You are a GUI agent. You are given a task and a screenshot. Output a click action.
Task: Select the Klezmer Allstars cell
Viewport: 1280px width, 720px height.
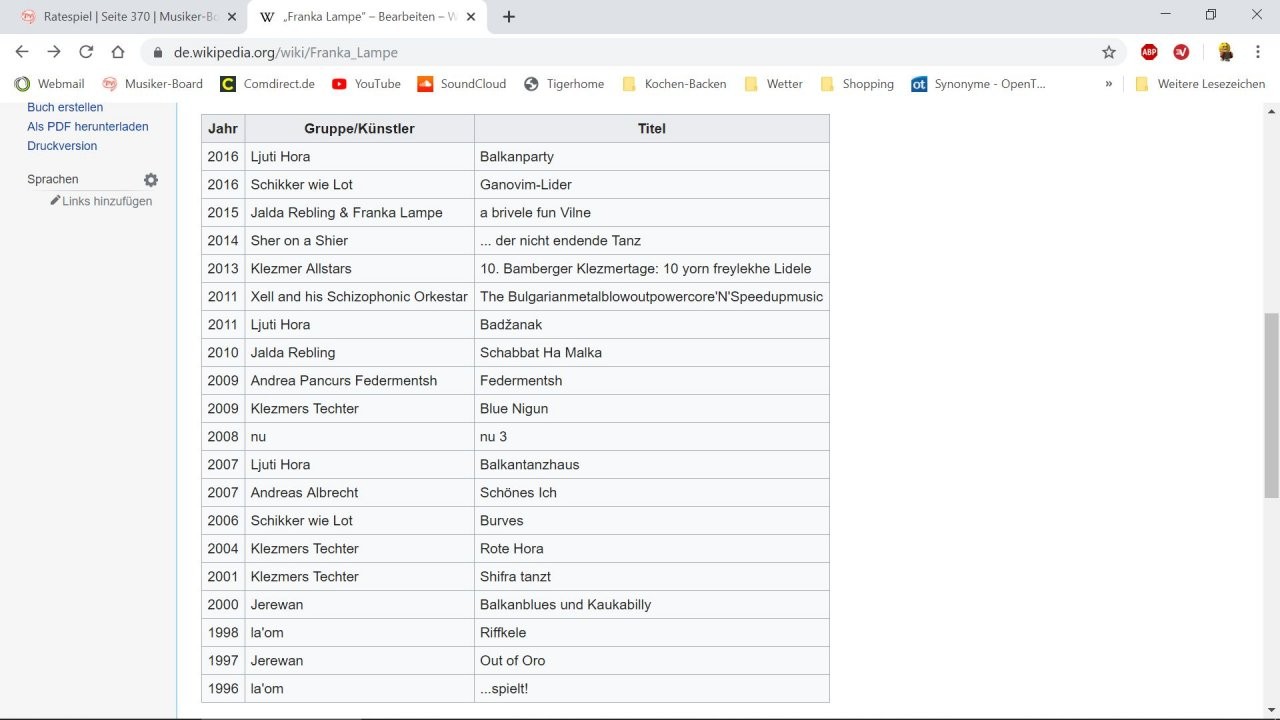[x=359, y=268]
